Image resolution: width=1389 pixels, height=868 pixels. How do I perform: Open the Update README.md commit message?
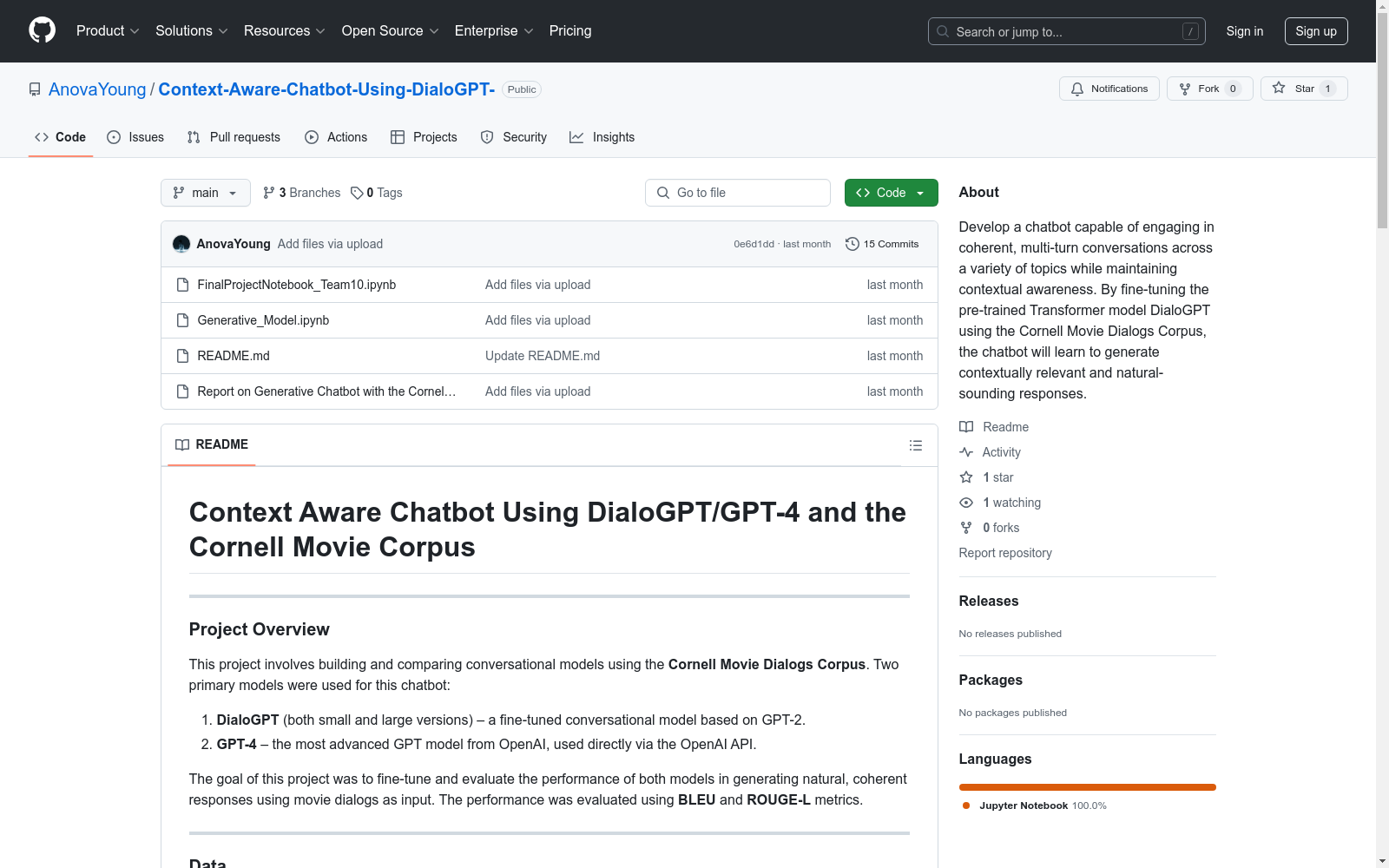click(x=543, y=356)
